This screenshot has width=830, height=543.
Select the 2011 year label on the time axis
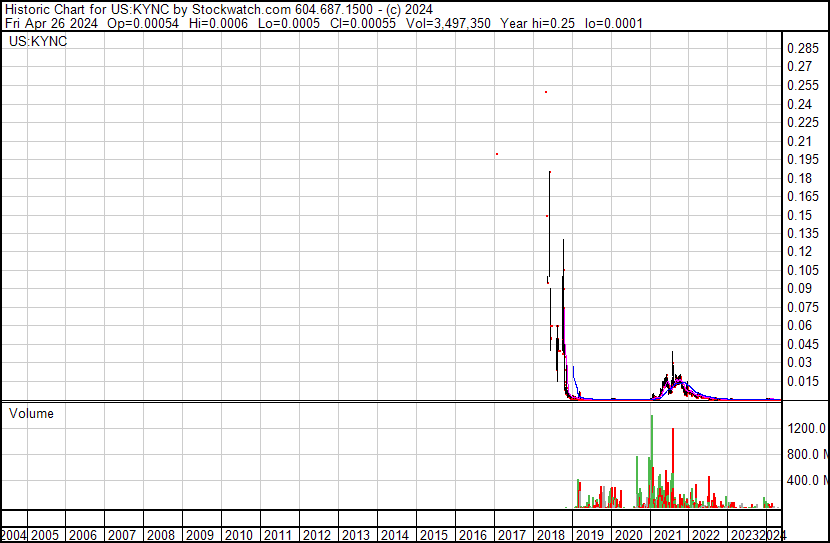(278, 535)
